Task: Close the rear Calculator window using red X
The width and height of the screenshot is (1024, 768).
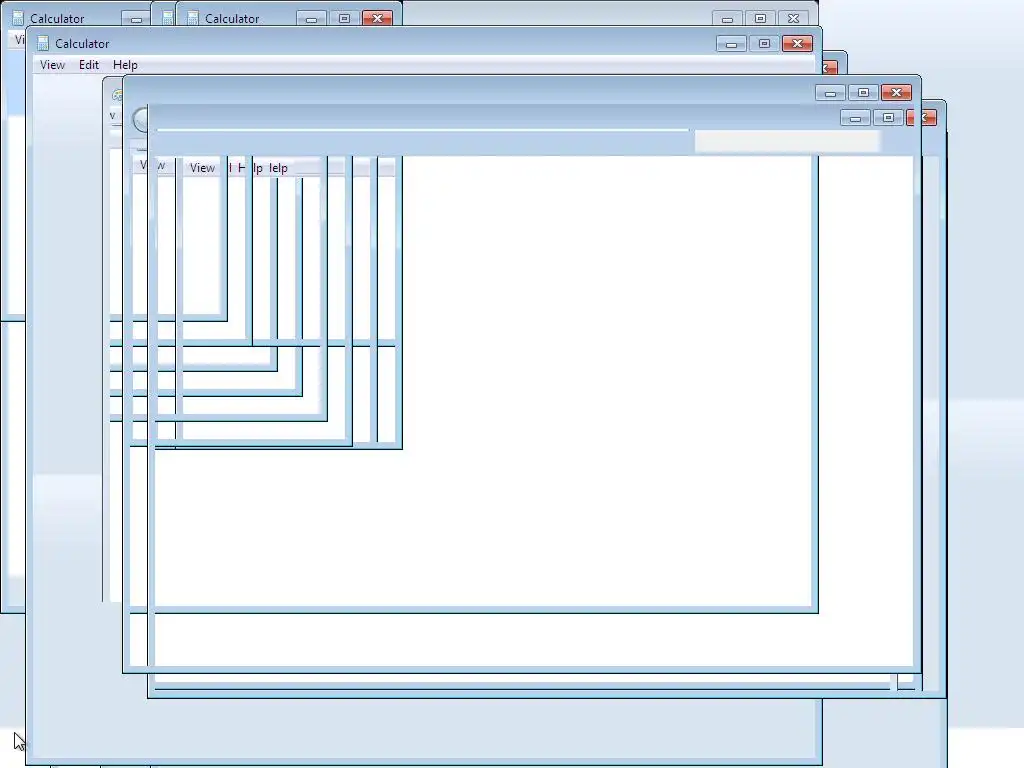Action: (377, 18)
